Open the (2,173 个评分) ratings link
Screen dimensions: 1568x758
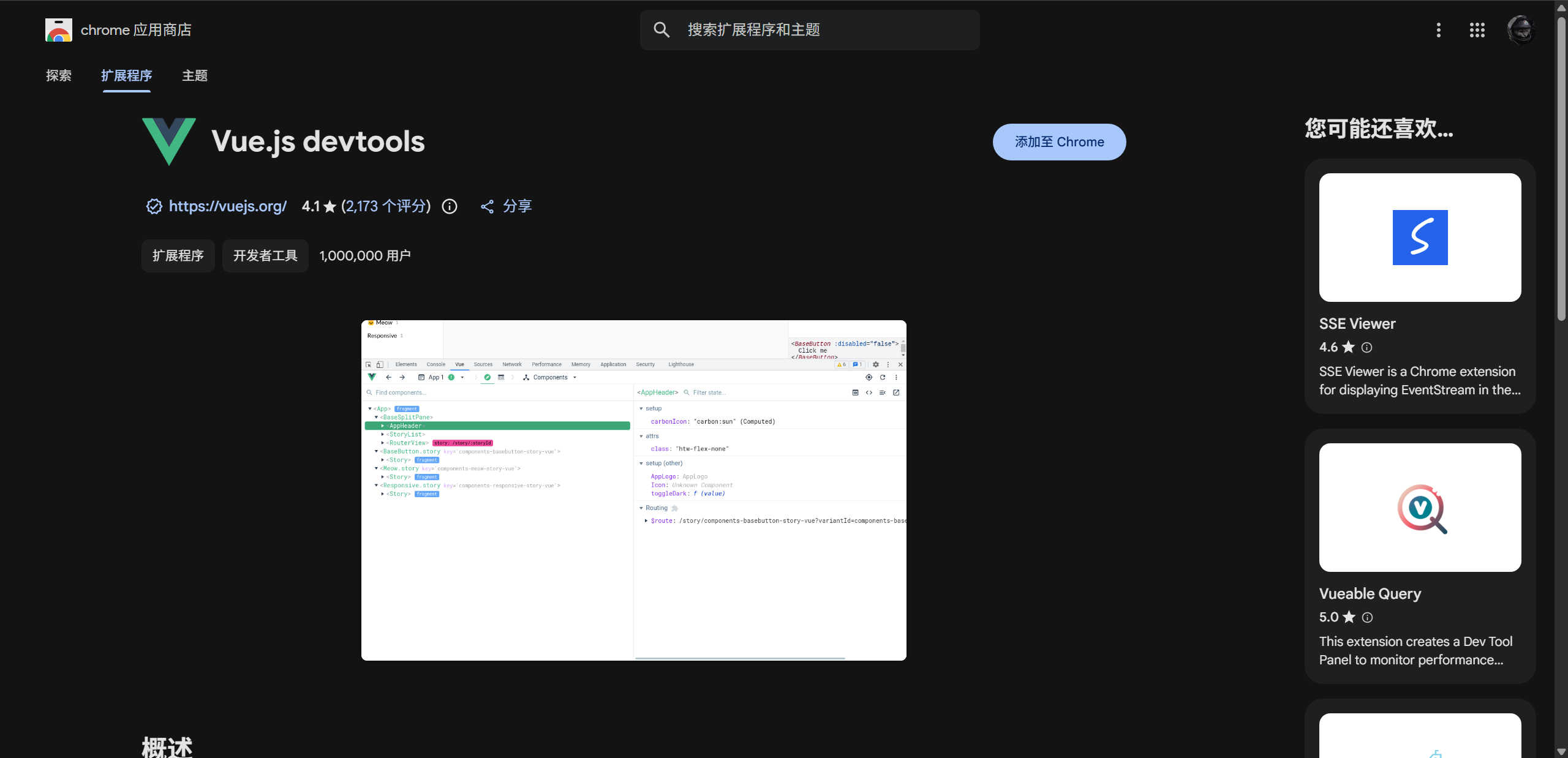pyautogui.click(x=386, y=206)
